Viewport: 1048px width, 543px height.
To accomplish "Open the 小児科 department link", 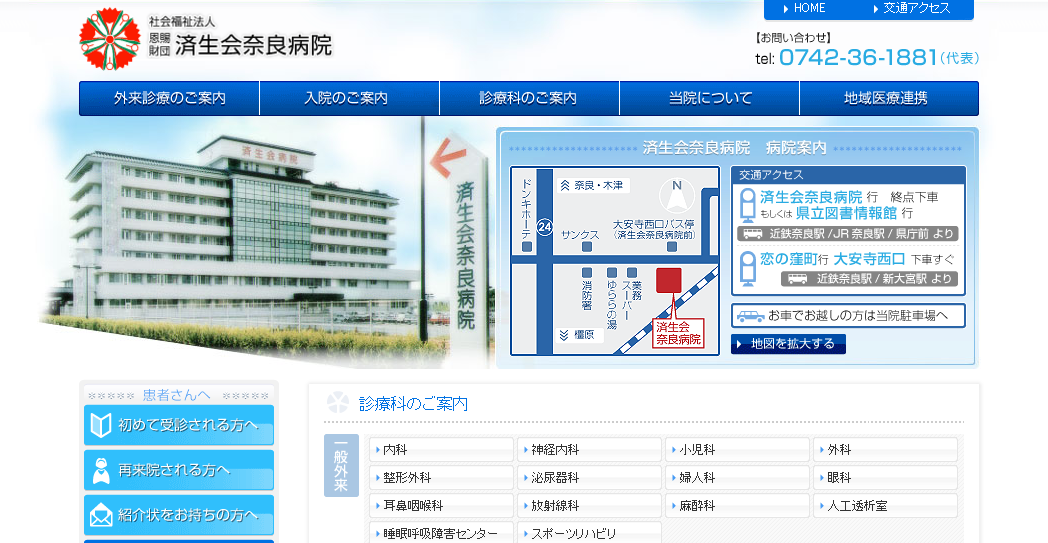I will [737, 450].
